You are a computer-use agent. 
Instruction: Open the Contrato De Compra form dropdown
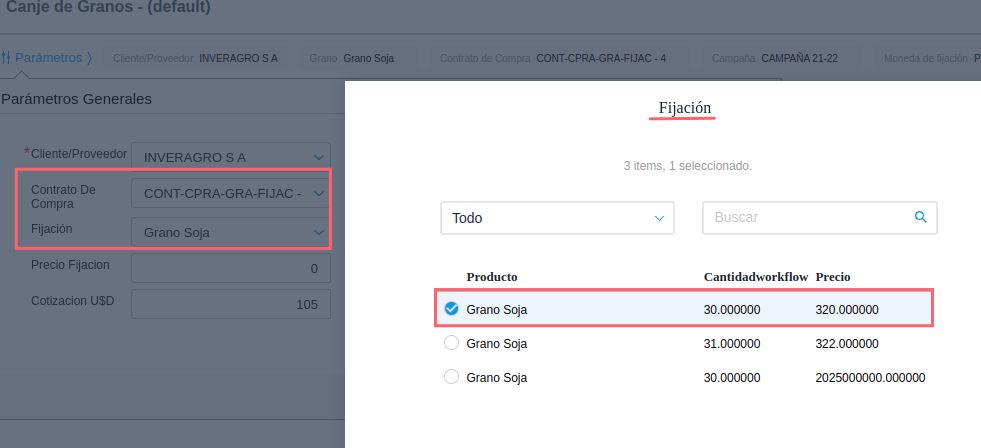click(x=318, y=193)
